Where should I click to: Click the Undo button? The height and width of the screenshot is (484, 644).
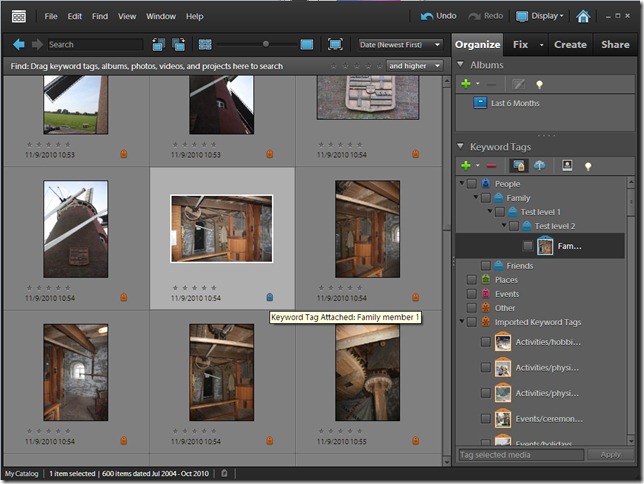coord(438,17)
